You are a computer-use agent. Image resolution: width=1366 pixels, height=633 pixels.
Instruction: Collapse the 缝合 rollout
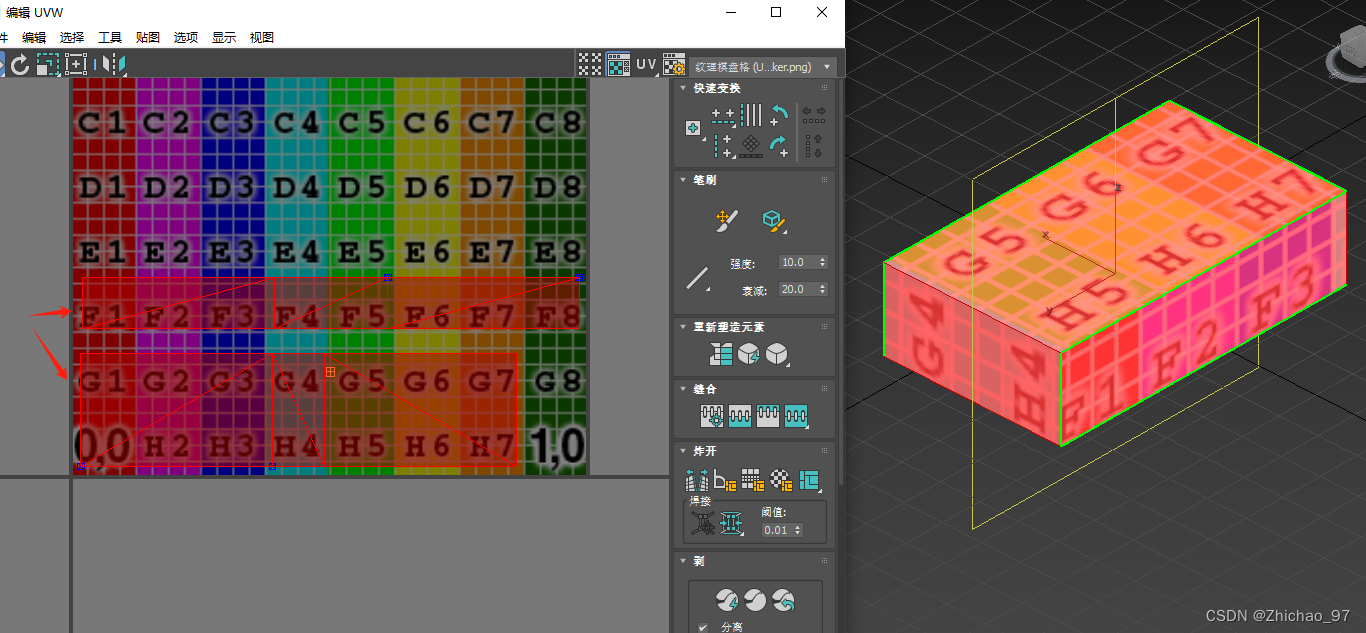click(x=683, y=389)
